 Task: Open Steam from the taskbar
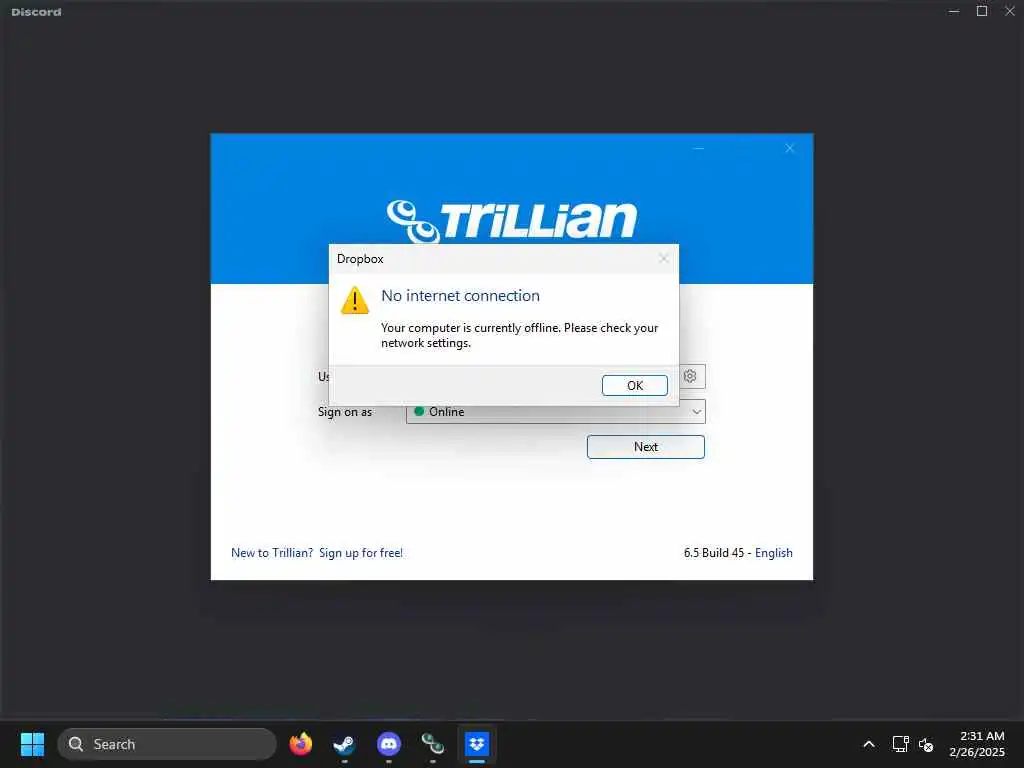tap(344, 744)
